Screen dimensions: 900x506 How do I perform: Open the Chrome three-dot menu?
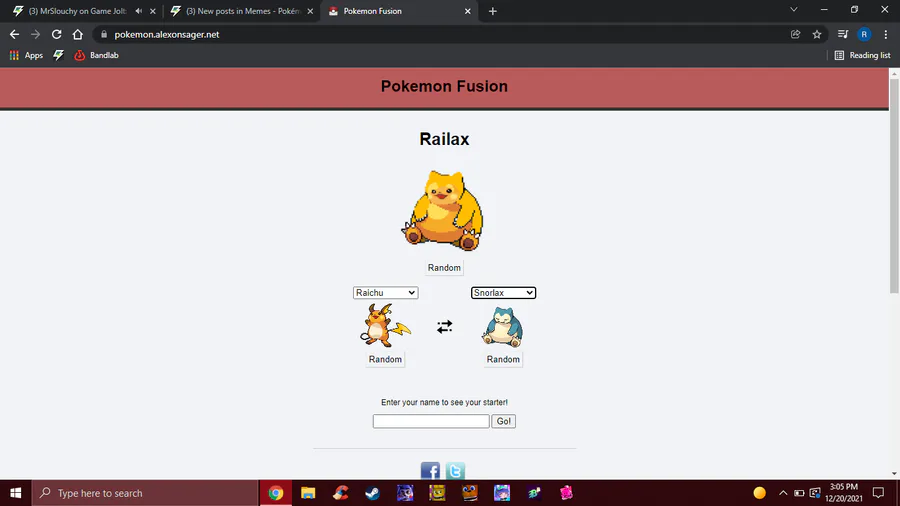886,34
